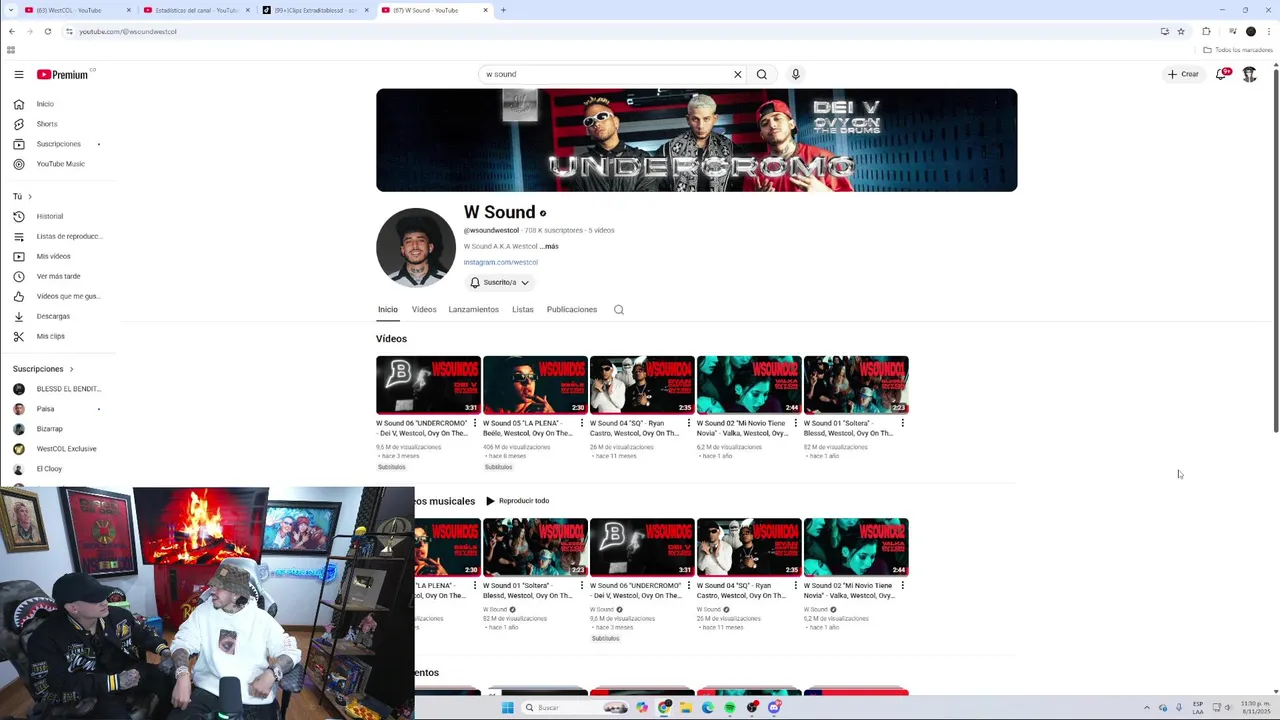Screen dimensions: 1280x720
Task: Go to Inicio in the sidebar
Action: pyautogui.click(x=45, y=104)
